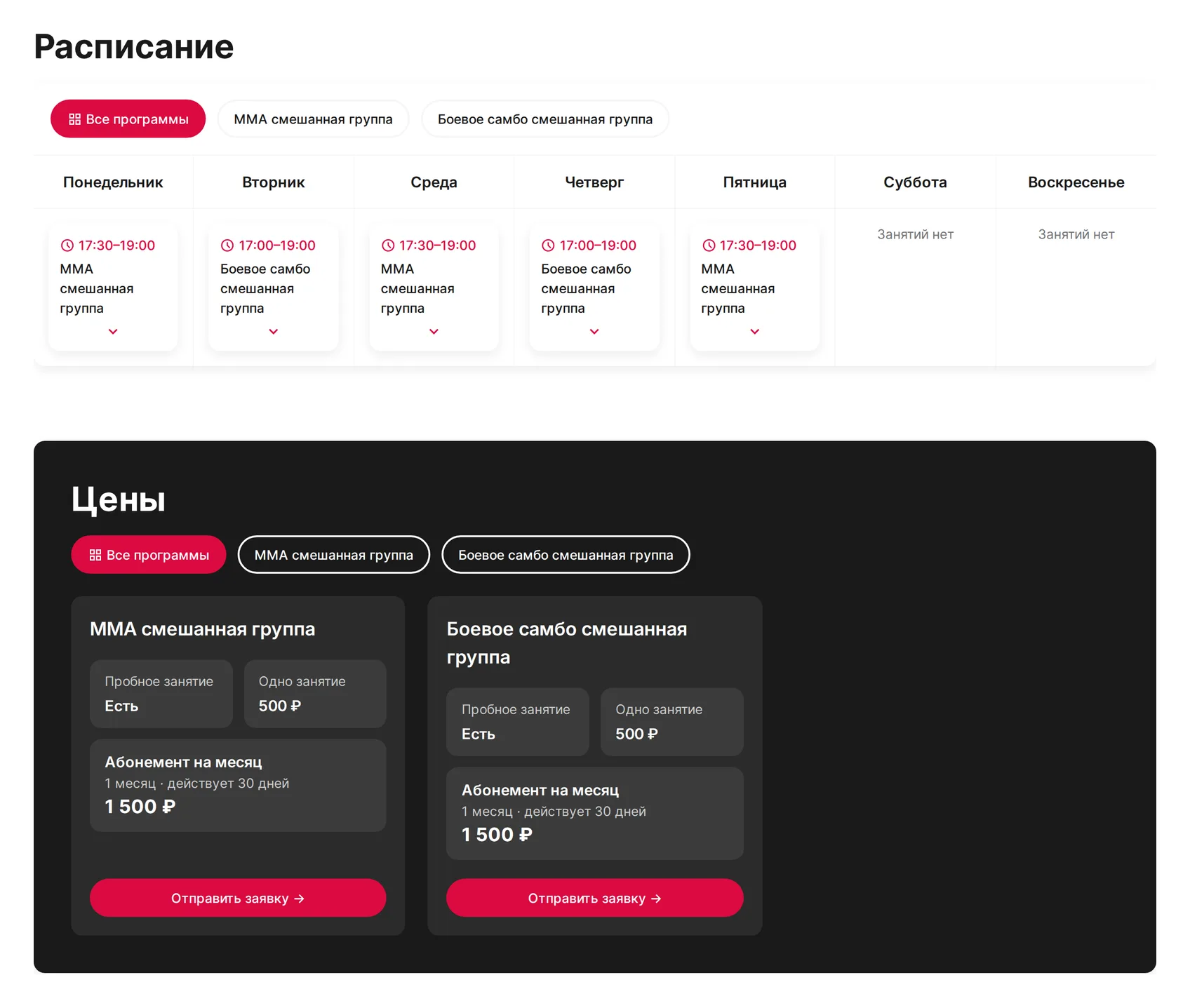Select the Среда column header
This screenshot has width=1190, height=1008.
click(x=434, y=182)
